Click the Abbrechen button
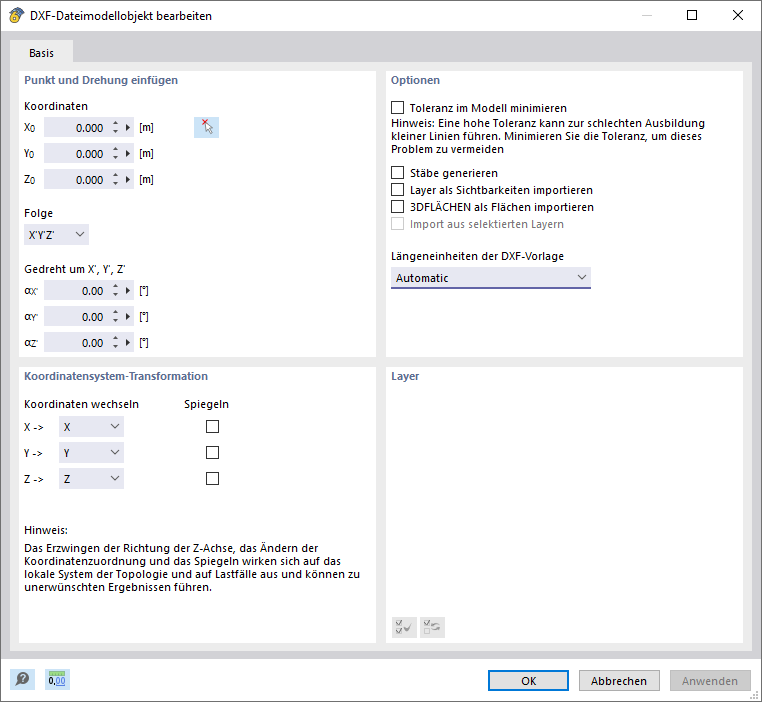Image resolution: width=762 pixels, height=702 pixels. click(619, 681)
